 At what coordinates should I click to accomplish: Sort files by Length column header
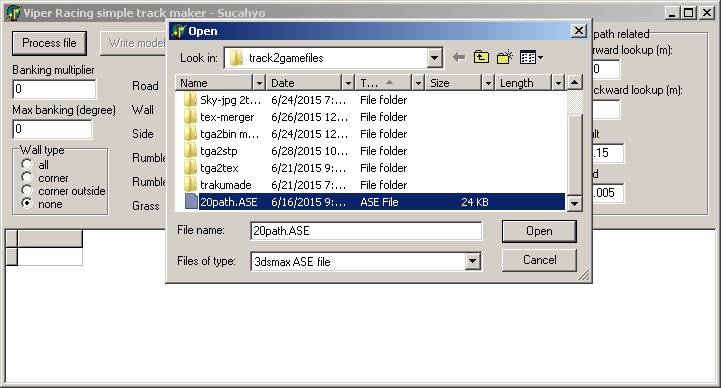tap(523, 83)
